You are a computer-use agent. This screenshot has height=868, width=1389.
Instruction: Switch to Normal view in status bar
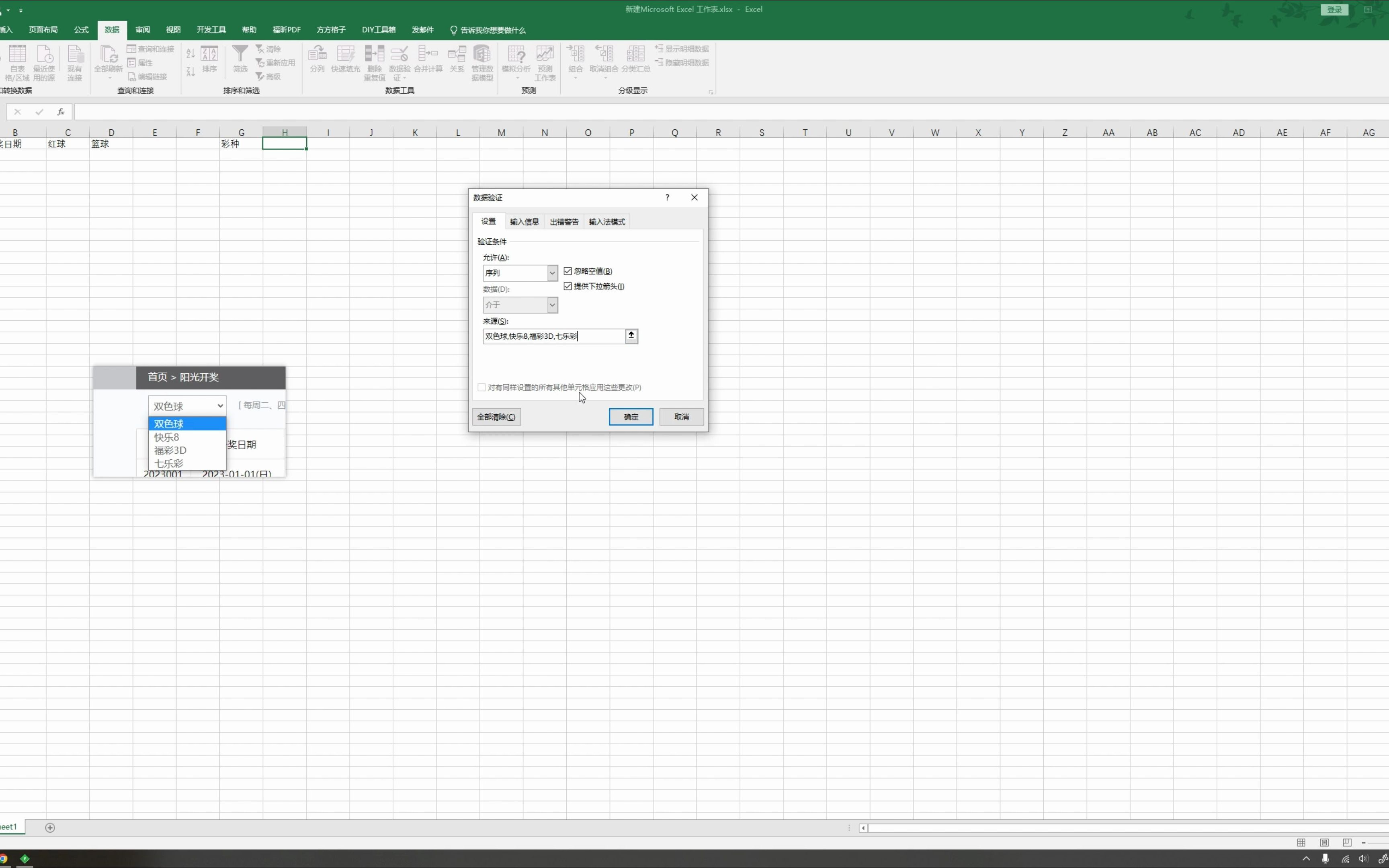[x=1301, y=842]
